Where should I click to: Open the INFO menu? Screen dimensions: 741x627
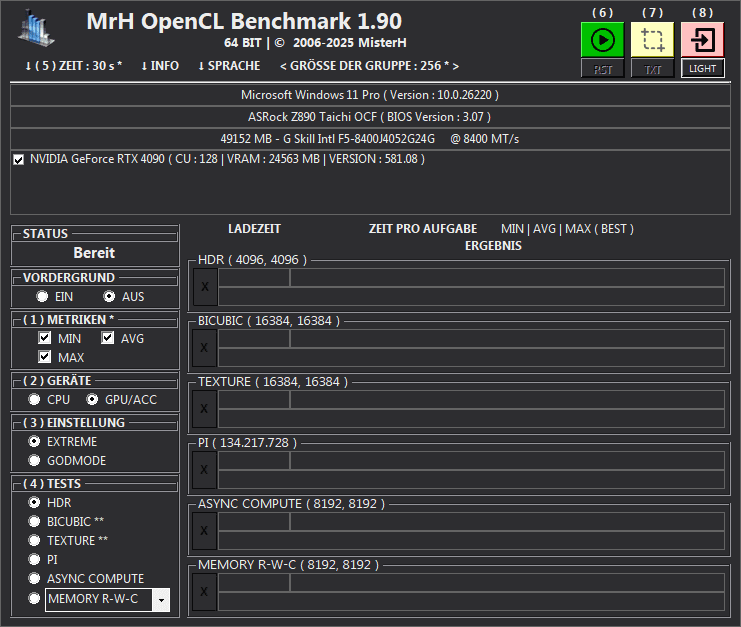pos(160,66)
